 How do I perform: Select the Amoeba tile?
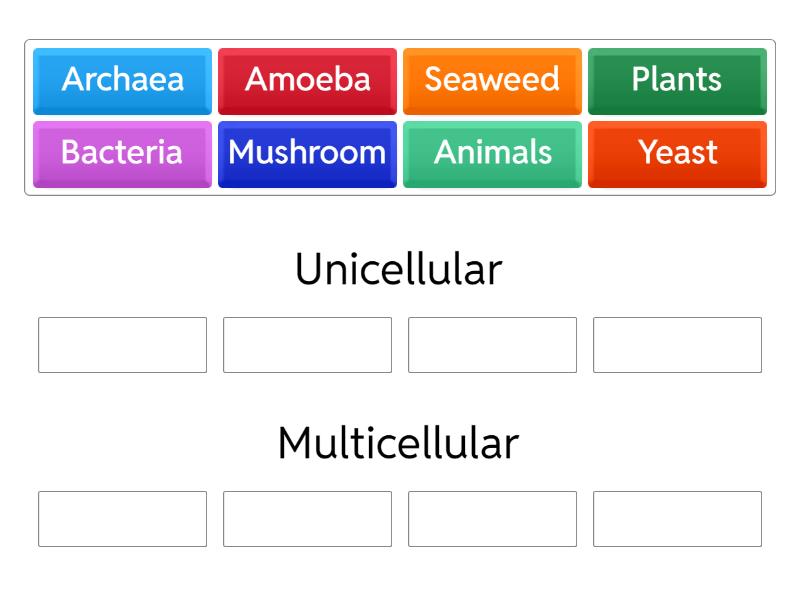point(307,81)
